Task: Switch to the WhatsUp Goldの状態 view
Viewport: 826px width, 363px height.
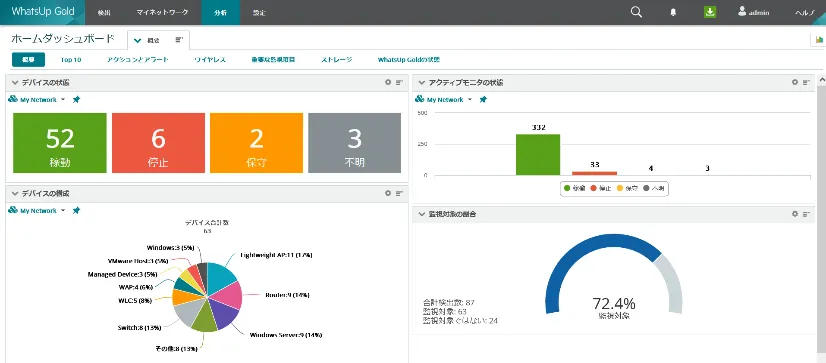Action: [x=409, y=60]
